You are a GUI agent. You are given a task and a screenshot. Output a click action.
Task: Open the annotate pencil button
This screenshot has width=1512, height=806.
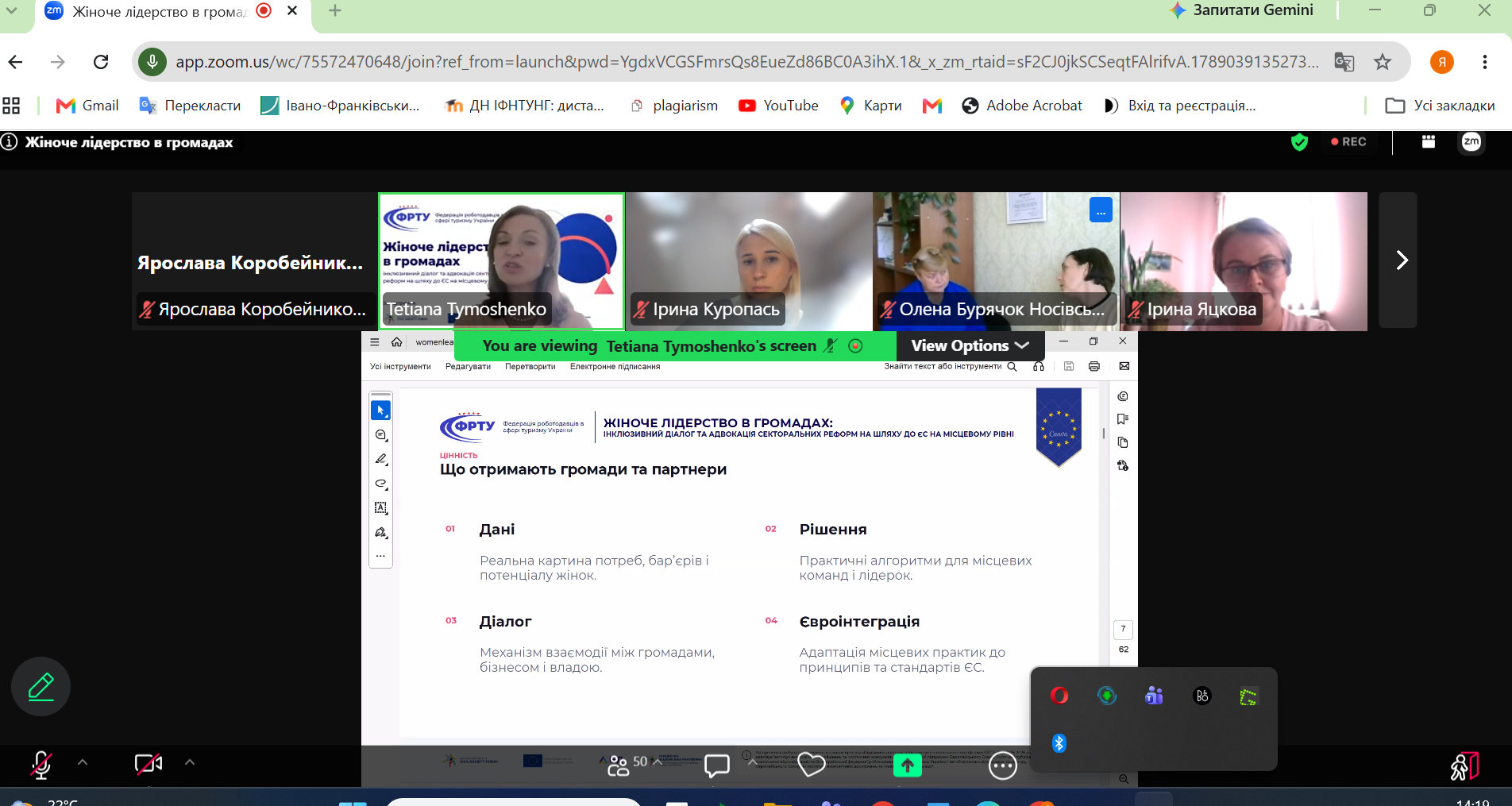pos(40,687)
